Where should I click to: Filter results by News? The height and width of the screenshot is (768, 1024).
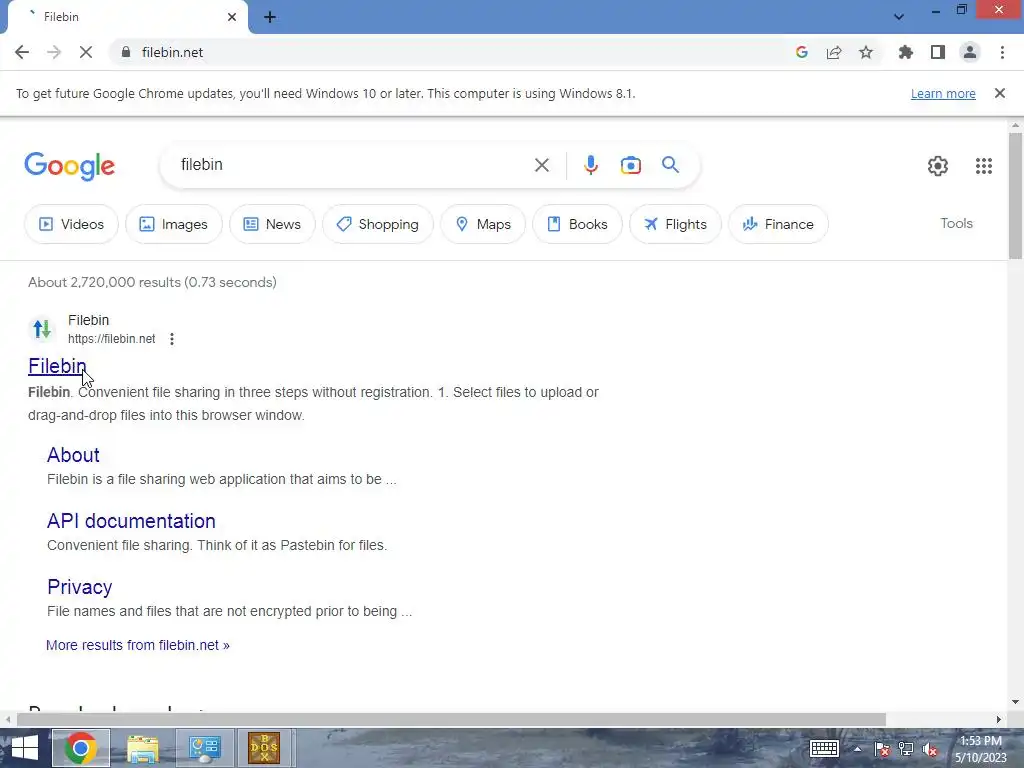click(x=272, y=224)
